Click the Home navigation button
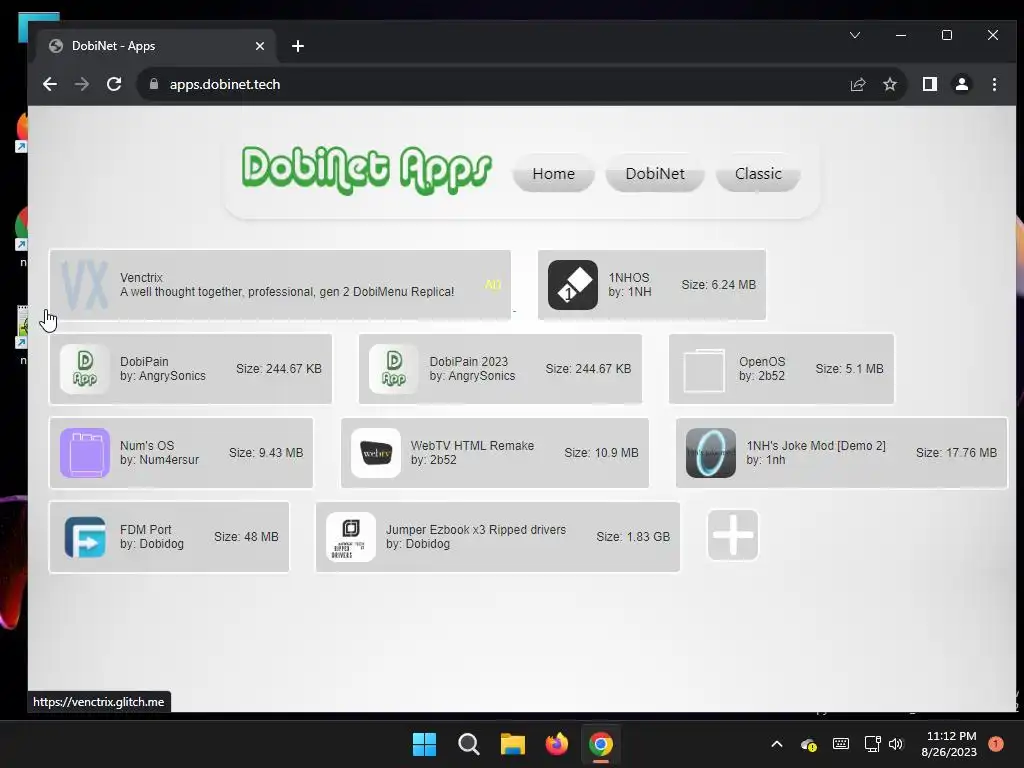Image resolution: width=1024 pixels, height=768 pixels. tap(553, 174)
